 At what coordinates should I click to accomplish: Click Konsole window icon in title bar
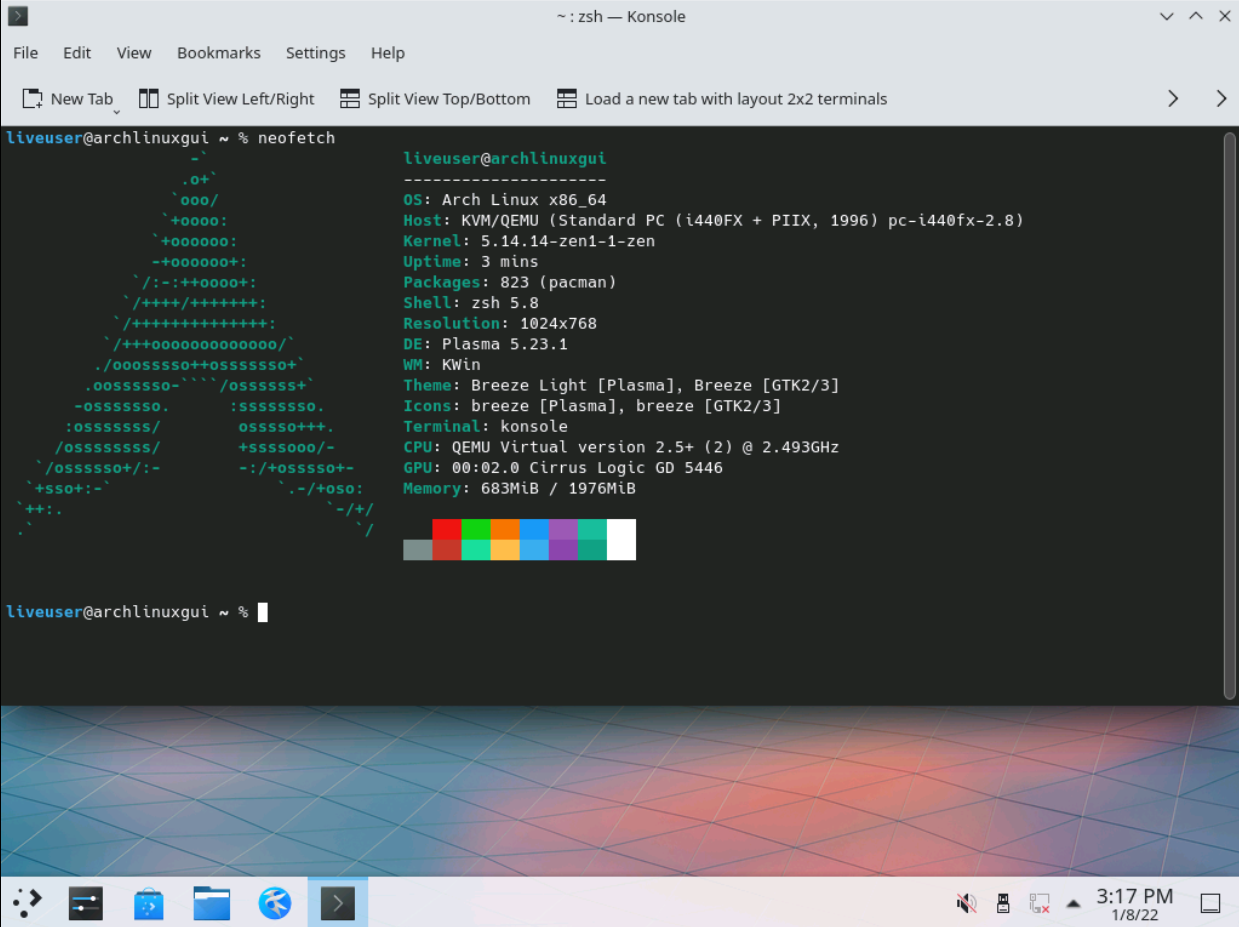pos(17,16)
